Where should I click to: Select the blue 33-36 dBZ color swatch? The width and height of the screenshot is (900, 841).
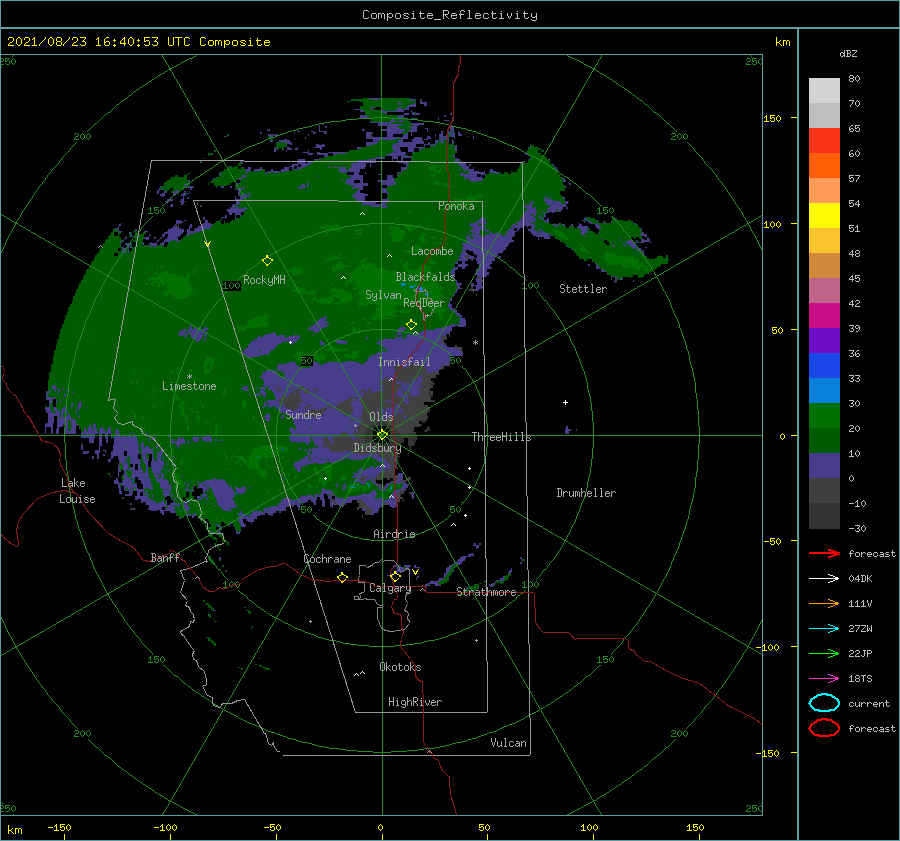pos(824,366)
